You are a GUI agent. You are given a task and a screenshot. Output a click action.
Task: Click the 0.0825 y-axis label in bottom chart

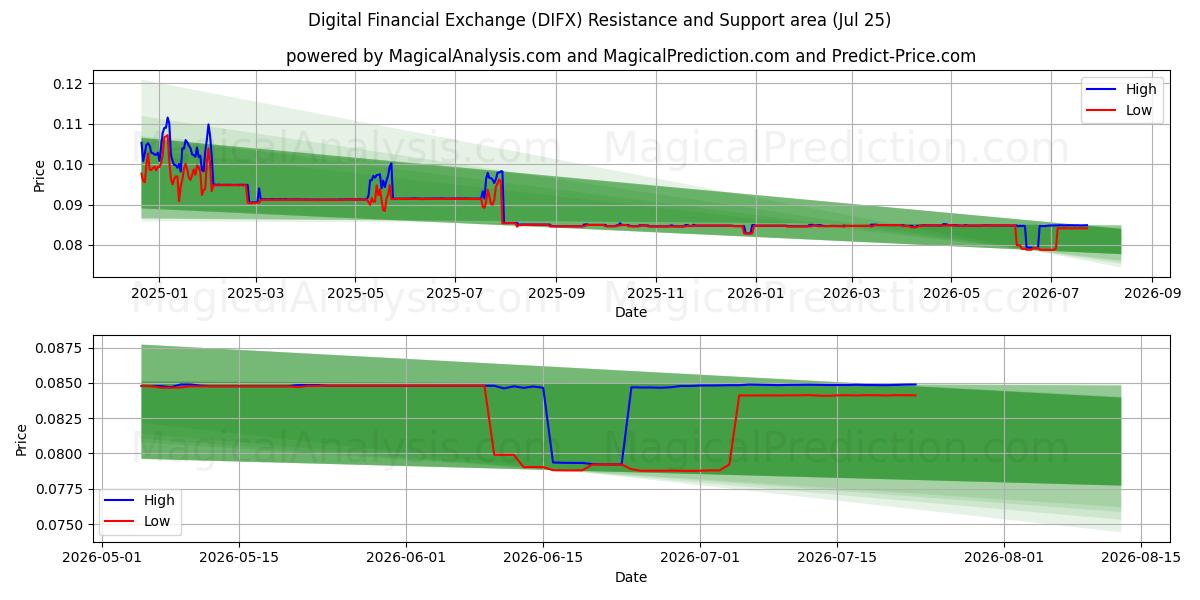60,418
